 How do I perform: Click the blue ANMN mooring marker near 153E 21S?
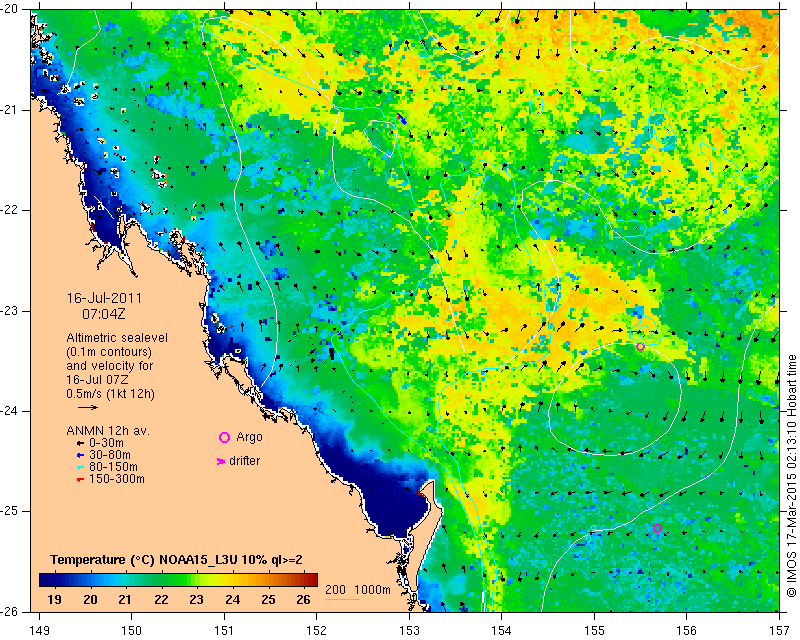402,119
